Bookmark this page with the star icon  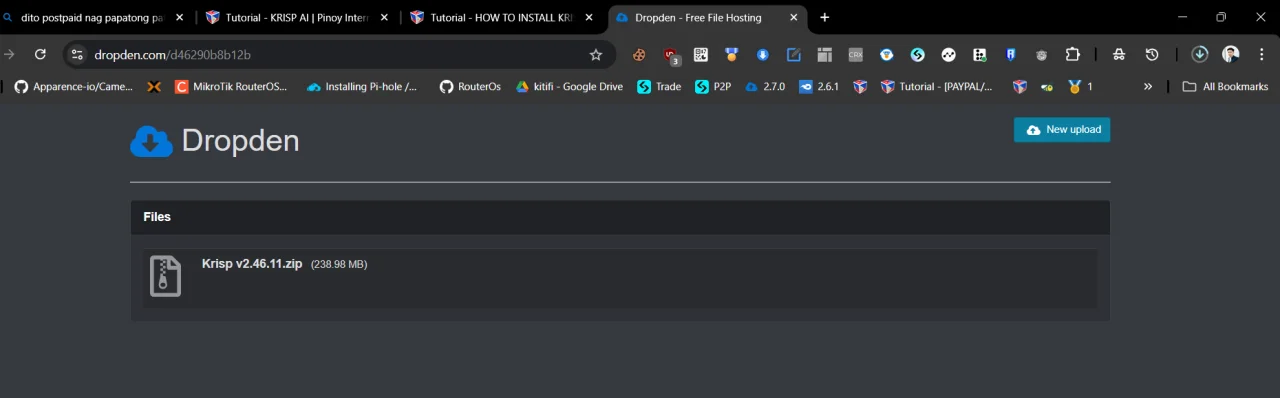[596, 55]
